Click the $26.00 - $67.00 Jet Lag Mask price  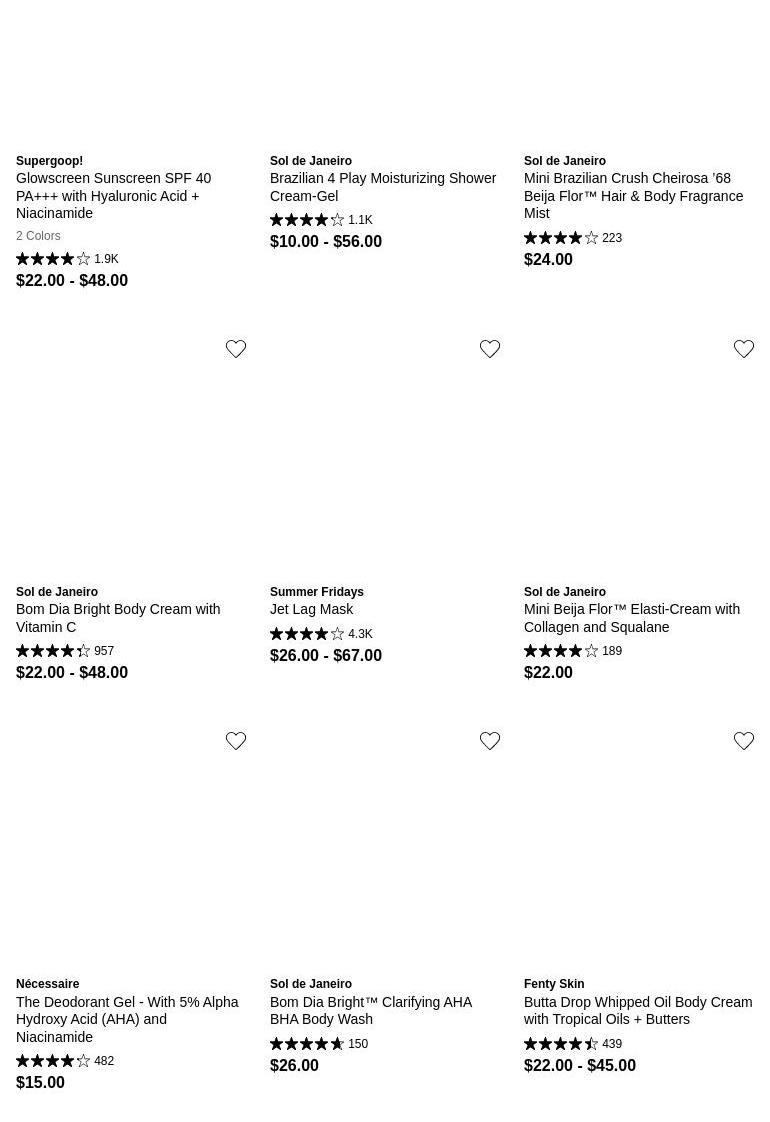(326, 656)
